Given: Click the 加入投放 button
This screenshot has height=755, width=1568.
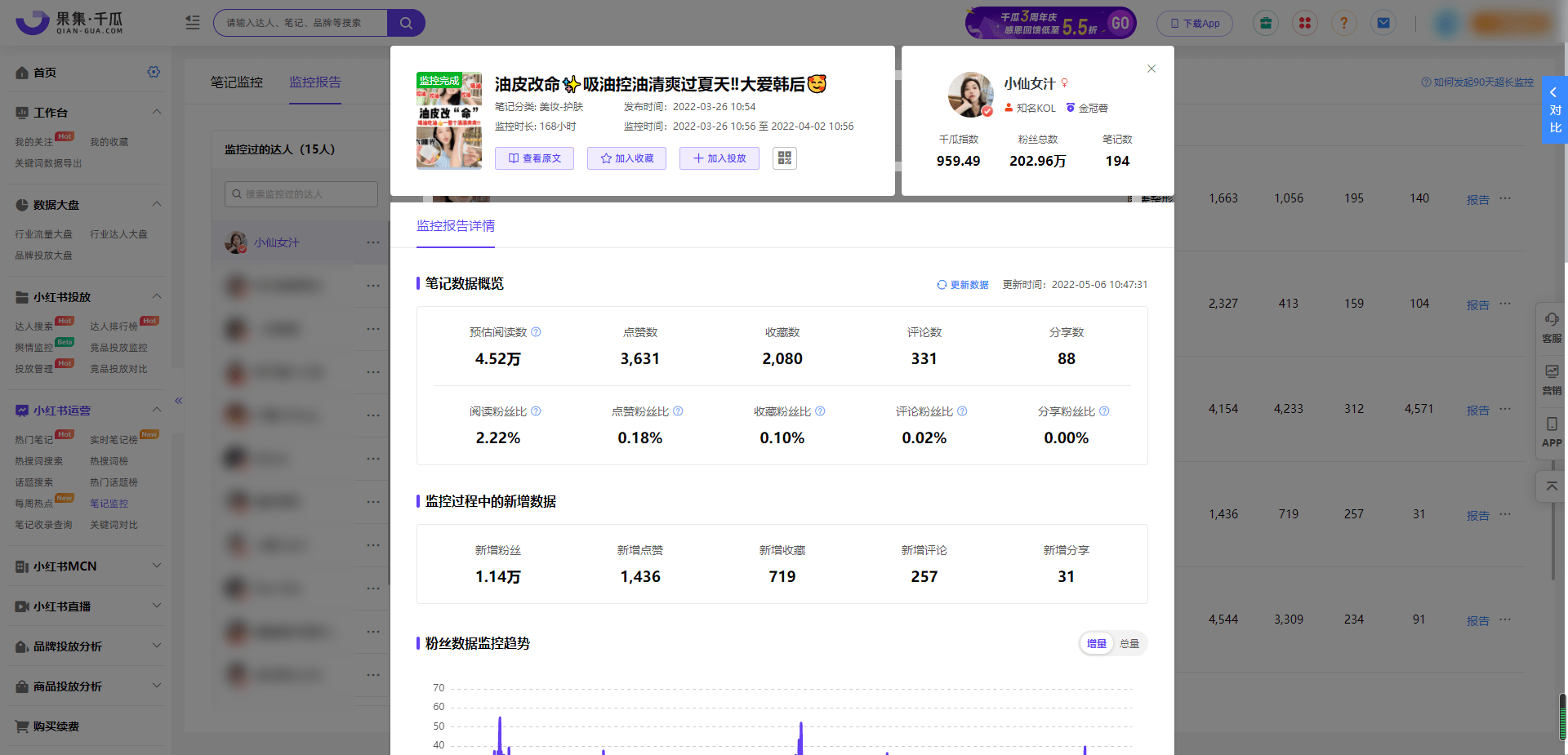Looking at the screenshot, I should pyautogui.click(x=719, y=158).
